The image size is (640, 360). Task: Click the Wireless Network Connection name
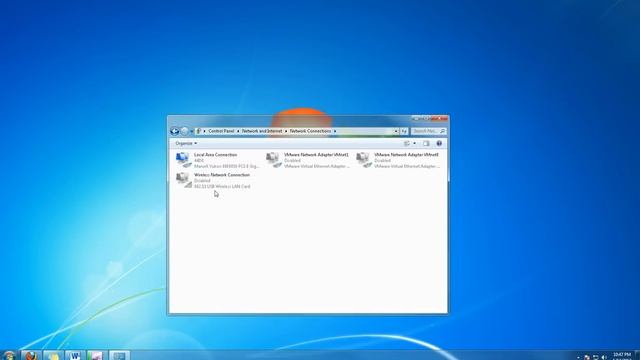pos(222,175)
